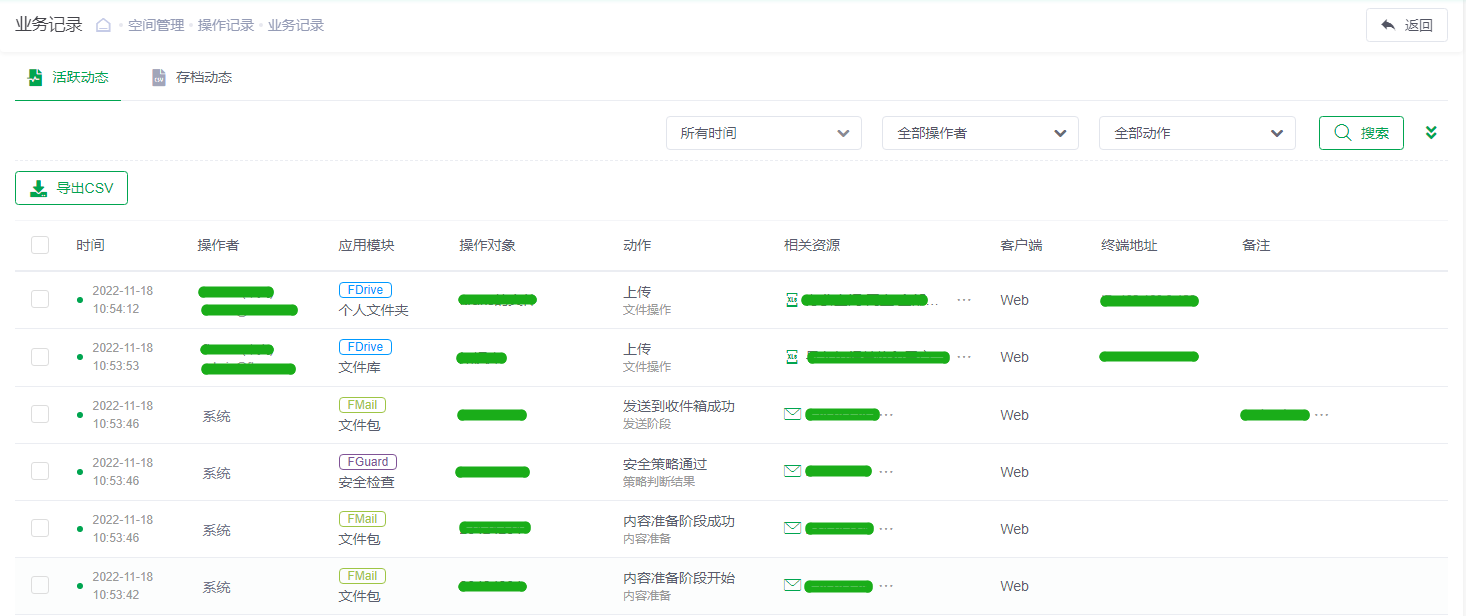Click the home icon in breadcrumb
This screenshot has height=616, width=1466.
pyautogui.click(x=103, y=26)
